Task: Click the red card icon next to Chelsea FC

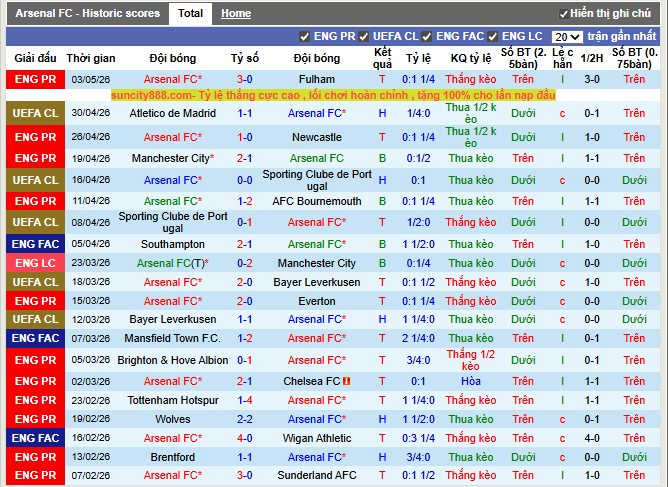Action: 346,381
